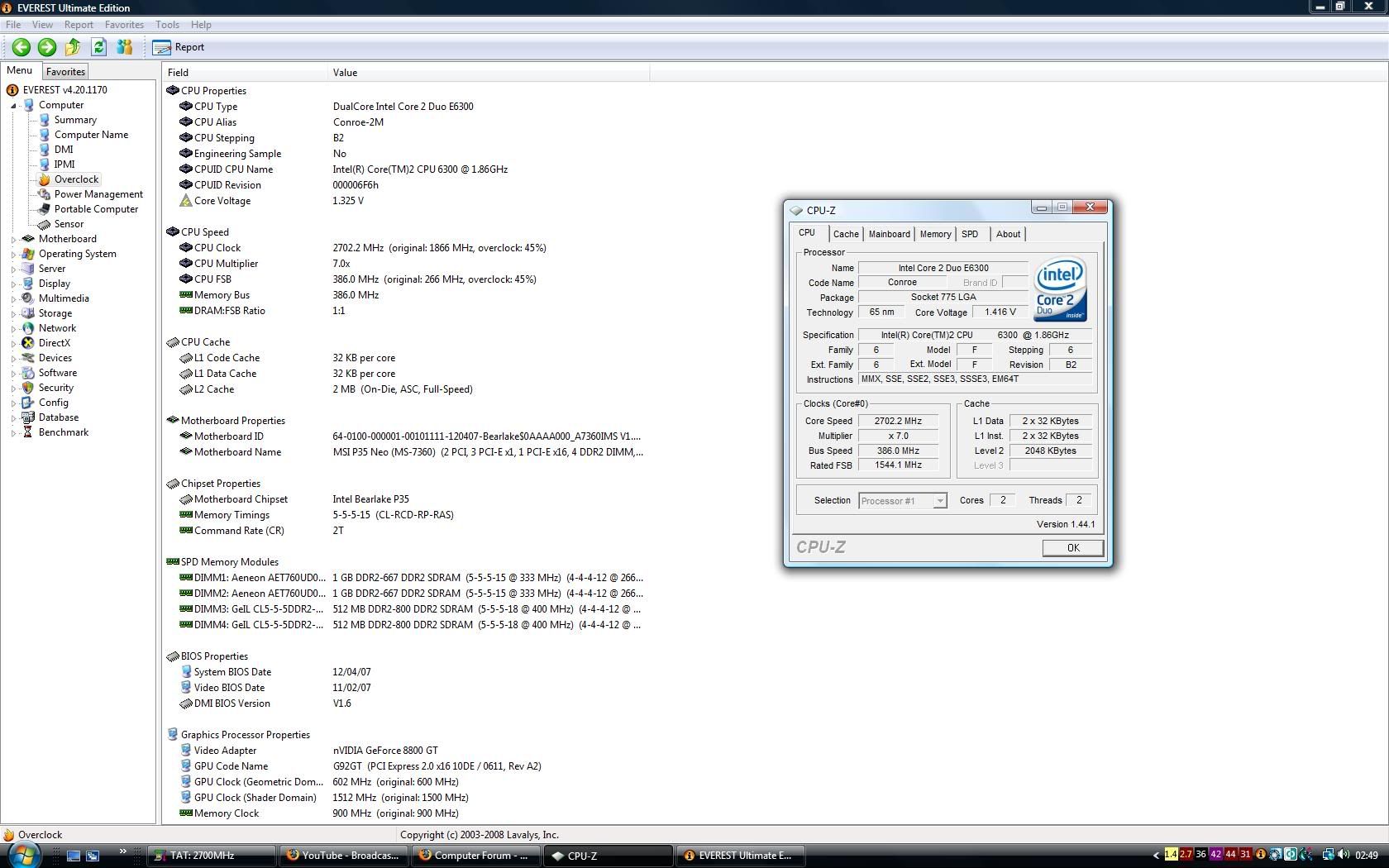Screen dimensions: 1389x868
Task: Select Portable Computer tree item
Action: coord(96,209)
